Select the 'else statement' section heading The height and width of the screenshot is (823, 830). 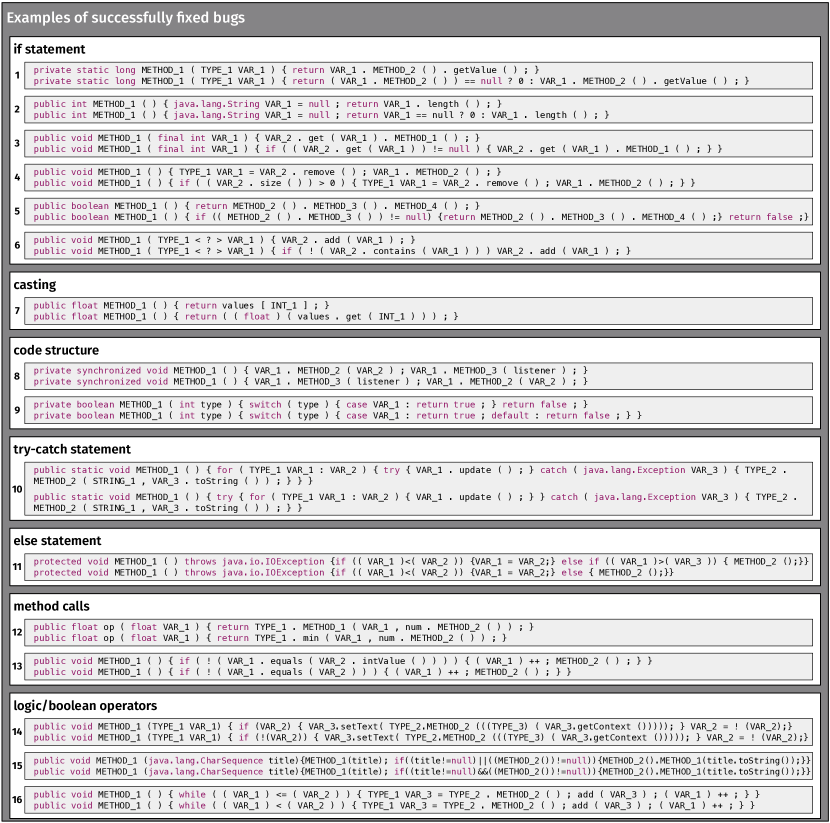coord(57,541)
